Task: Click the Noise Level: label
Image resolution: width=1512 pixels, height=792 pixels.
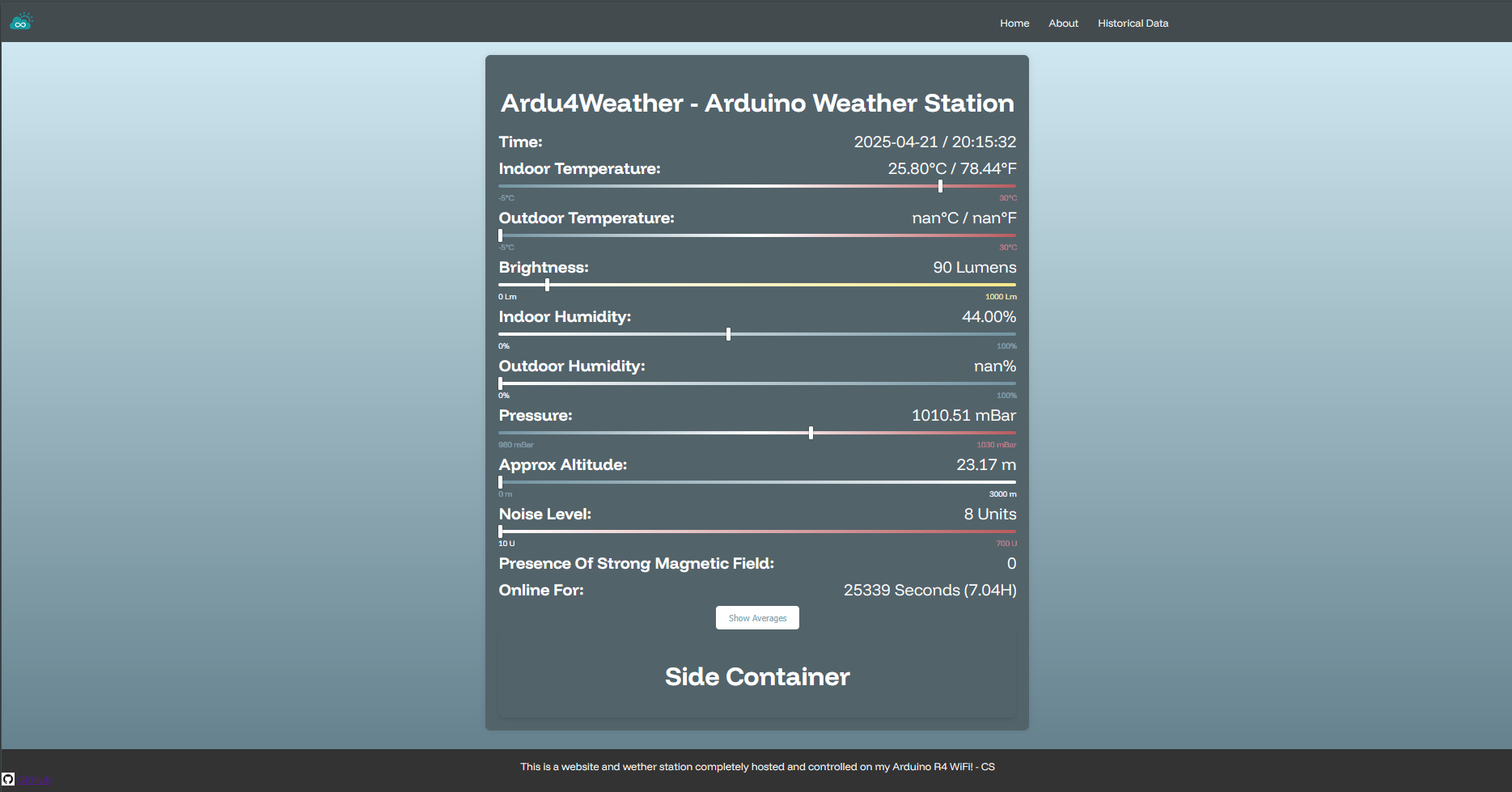Action: pos(545,514)
